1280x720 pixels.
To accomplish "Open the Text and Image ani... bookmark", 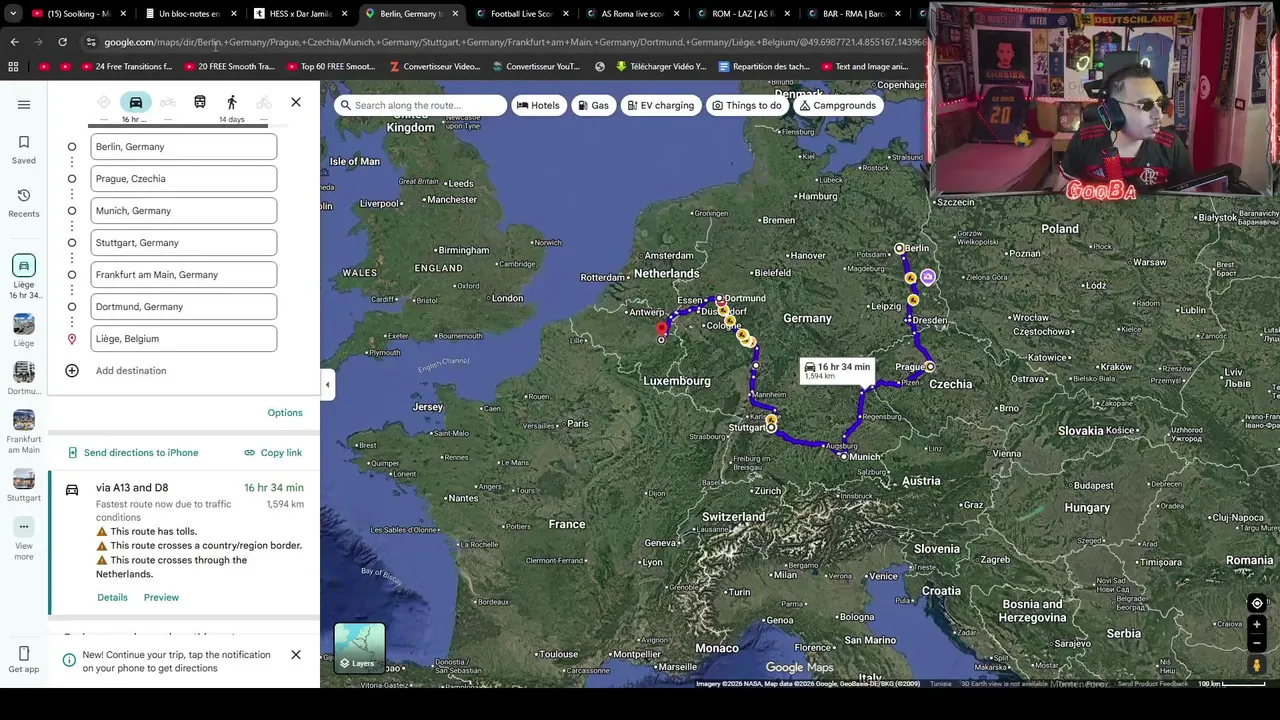I will pyautogui.click(x=864, y=67).
